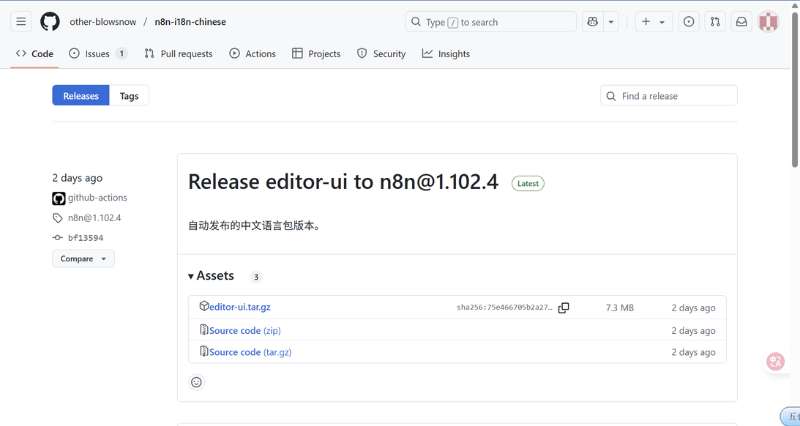The width and height of the screenshot is (800, 426).
Task: Open the Pull requests tab
Action: coord(179,54)
